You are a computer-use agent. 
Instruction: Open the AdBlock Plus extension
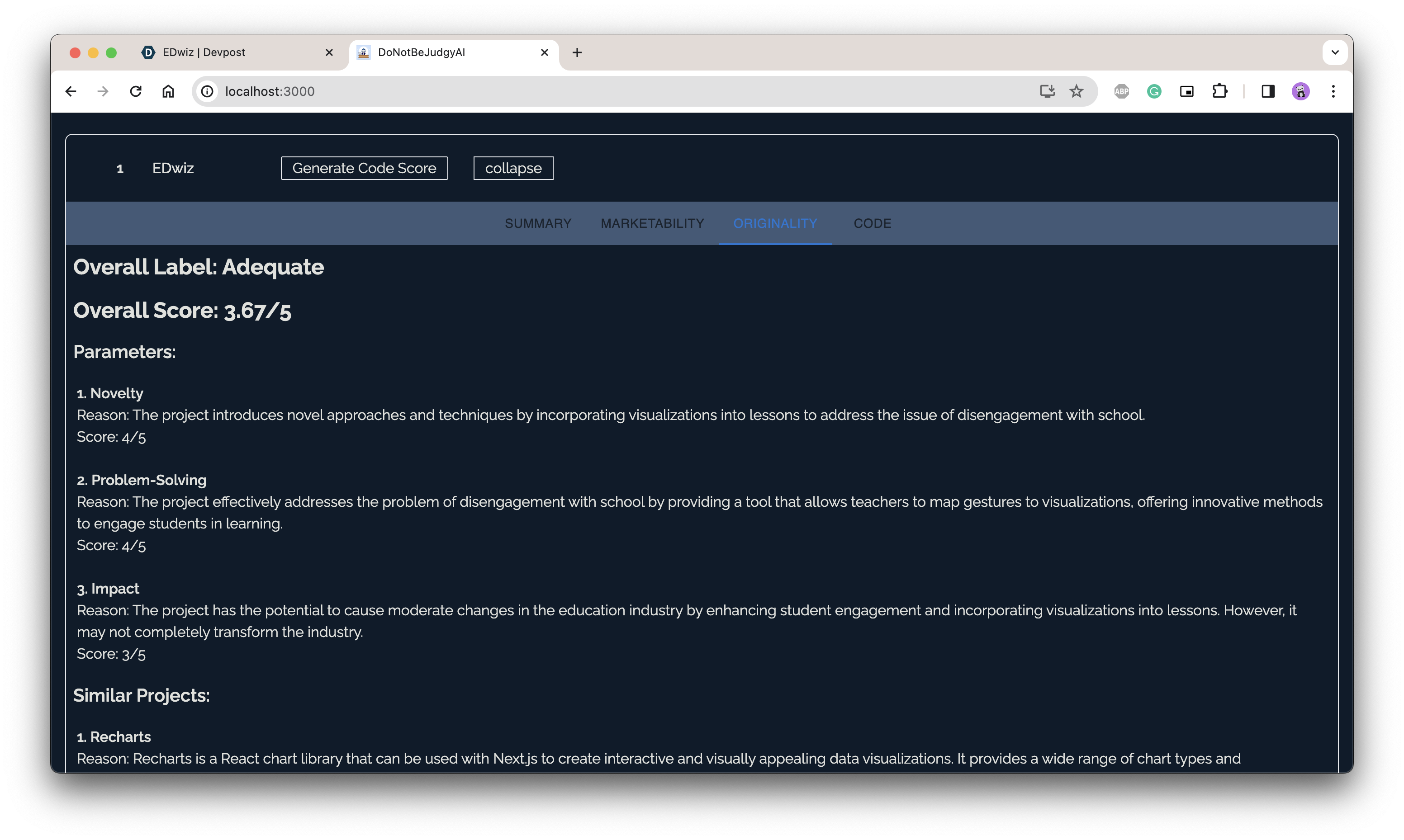pyautogui.click(x=1121, y=91)
